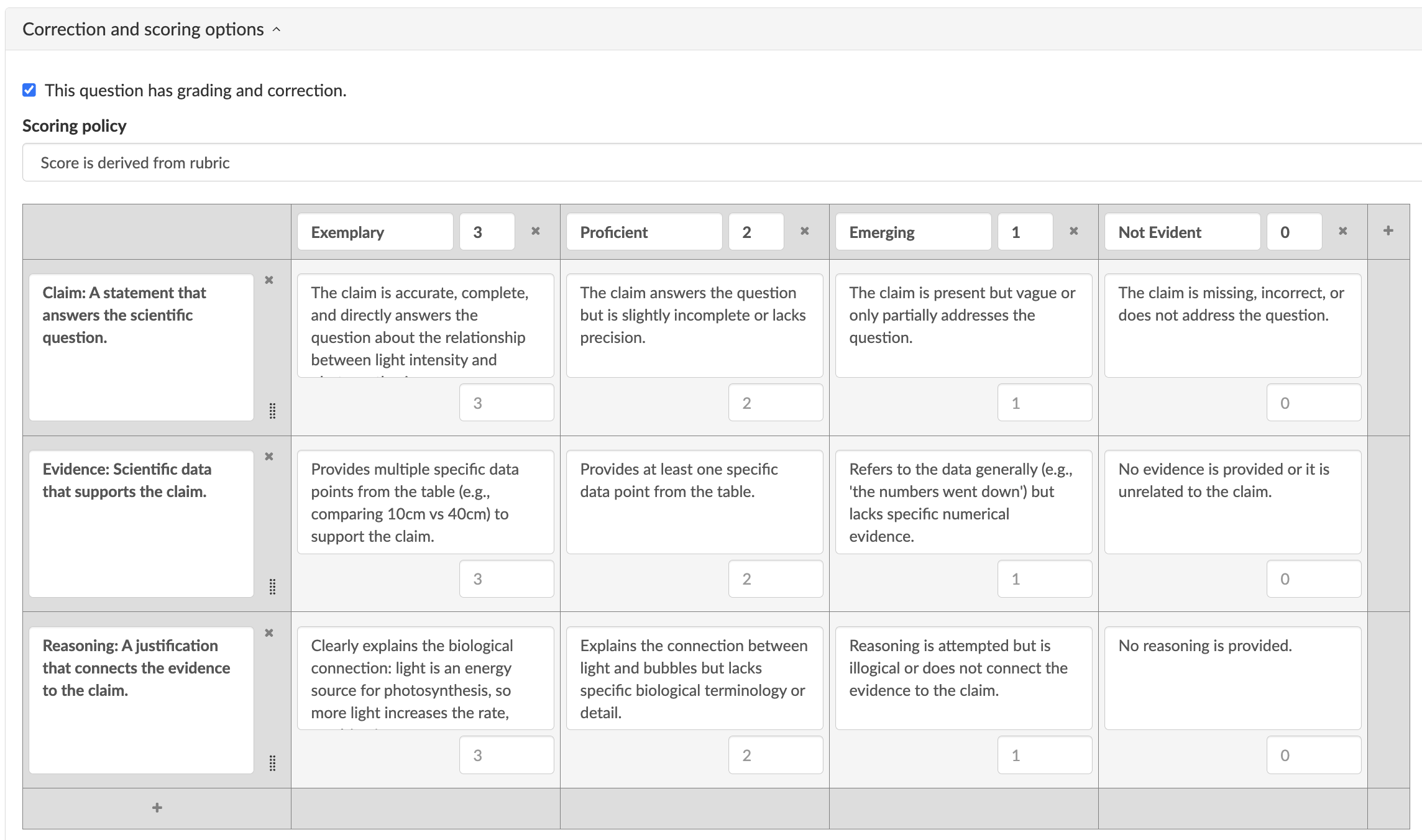The width and height of the screenshot is (1422, 840).
Task: Edit 'The claim answers the question' descriptor
Action: coord(695,326)
